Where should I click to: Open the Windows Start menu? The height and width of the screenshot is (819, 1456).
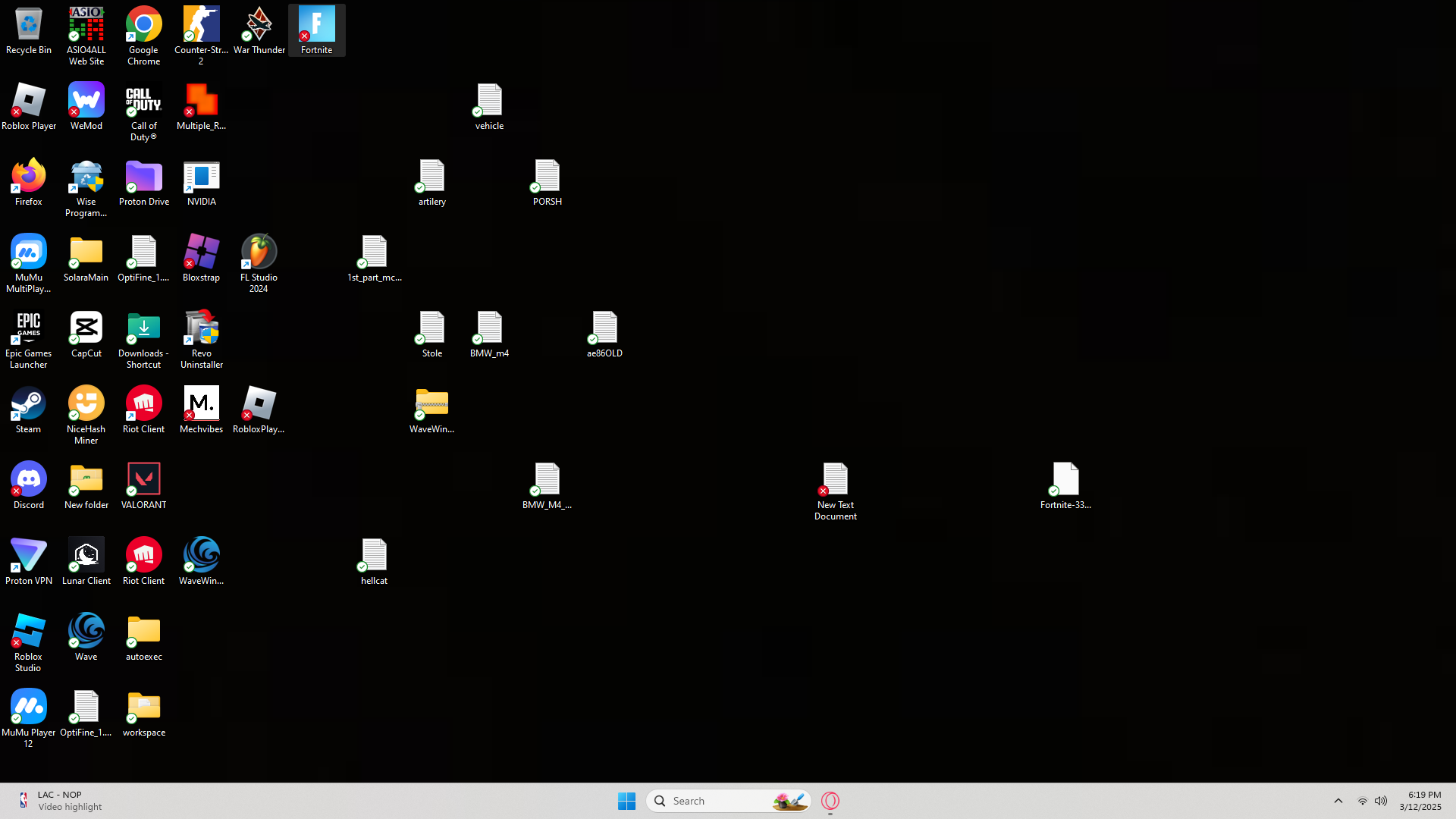point(626,801)
